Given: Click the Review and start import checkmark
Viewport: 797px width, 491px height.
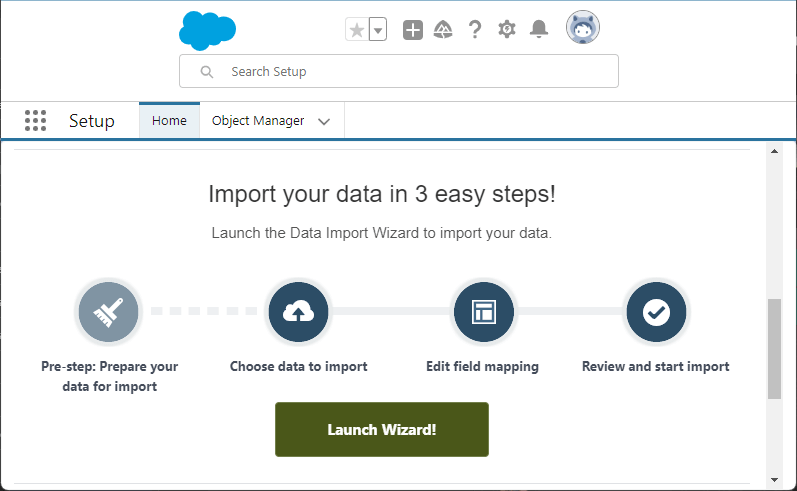Looking at the screenshot, I should pos(656,312).
